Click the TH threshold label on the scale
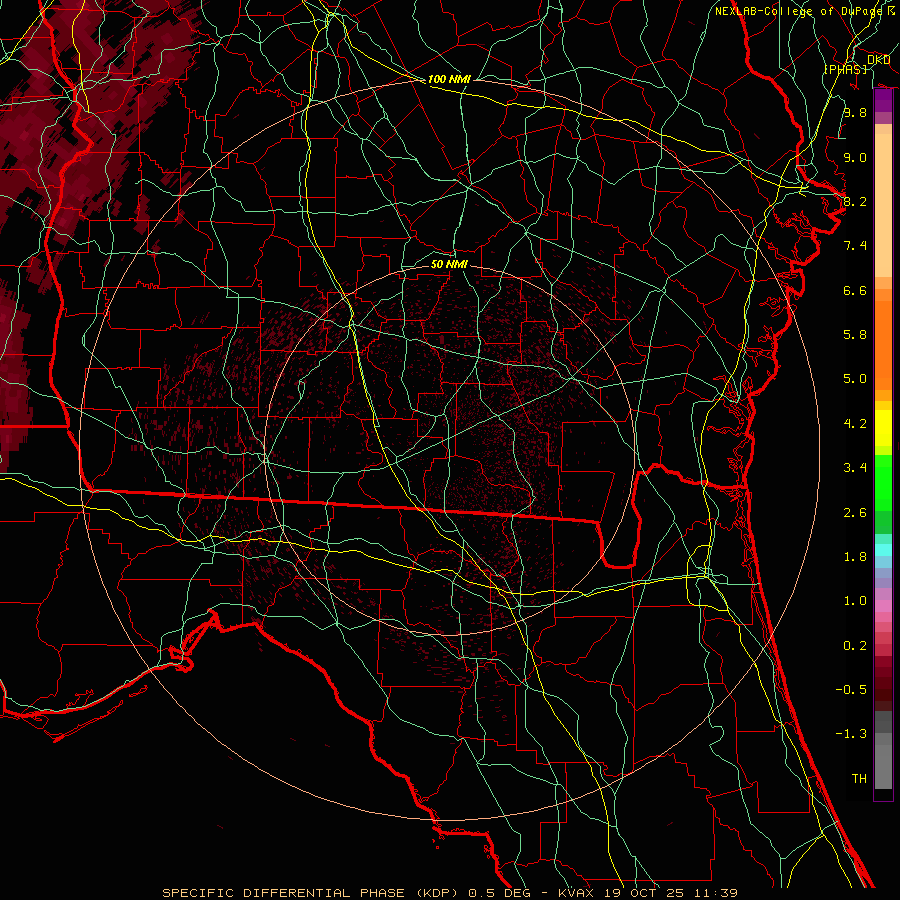The height and width of the screenshot is (900, 900). [859, 779]
